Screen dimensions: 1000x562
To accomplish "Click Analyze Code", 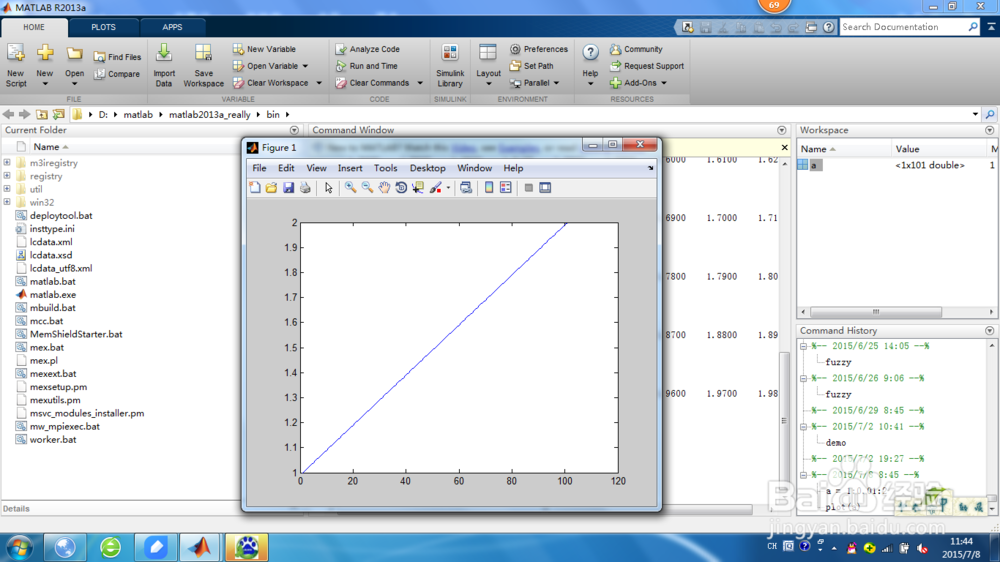I will (x=367, y=49).
